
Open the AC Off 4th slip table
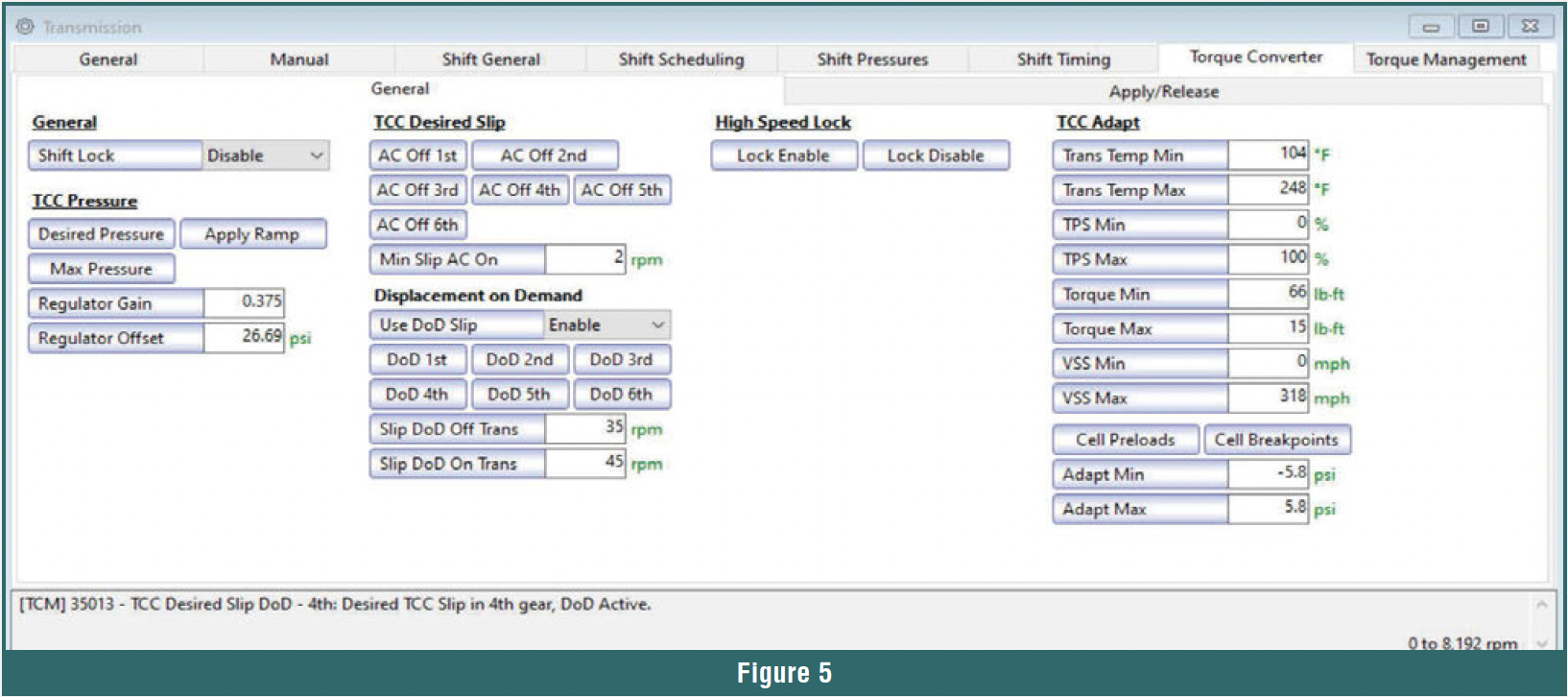tap(519, 190)
